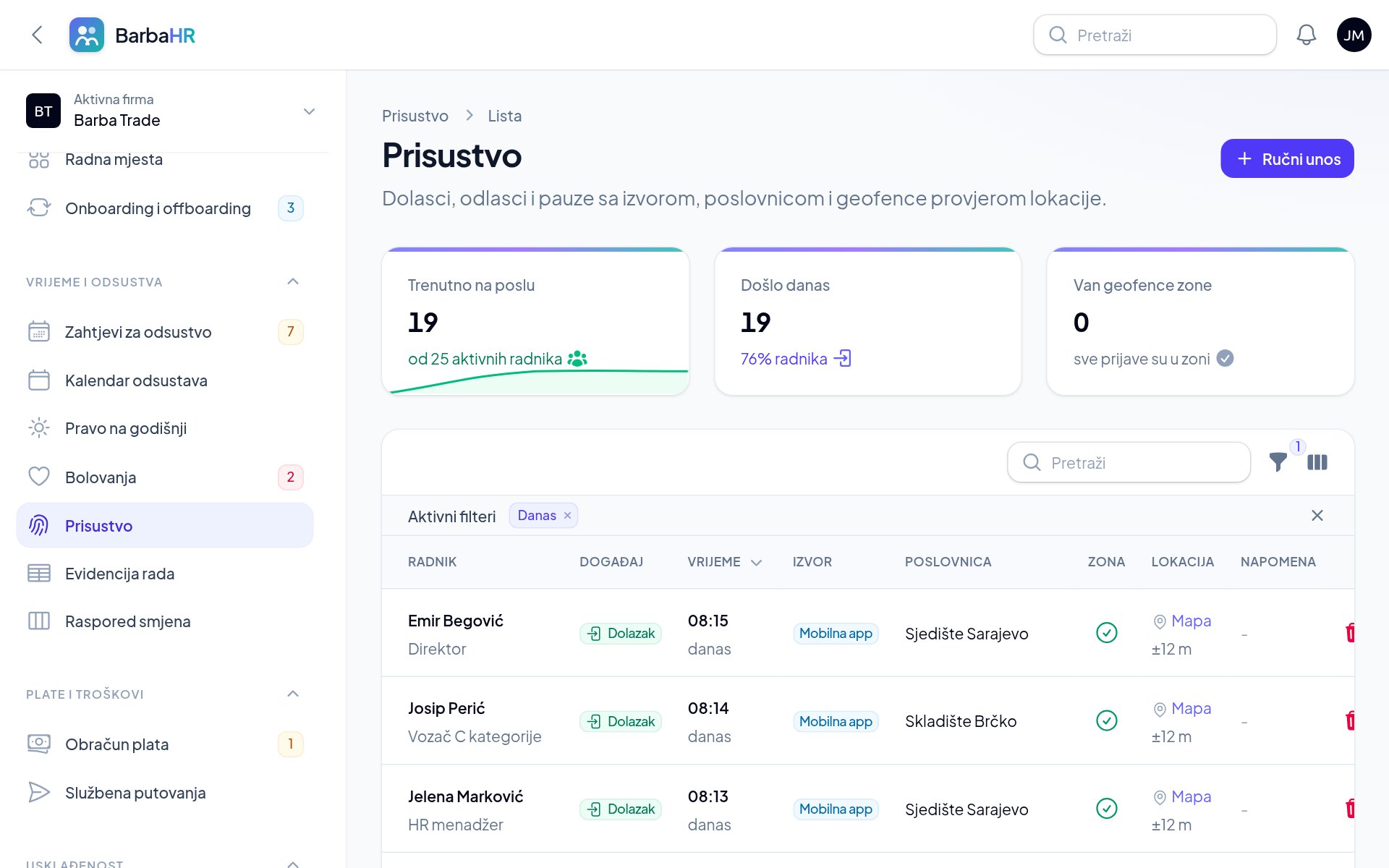Click Trenutno na poslu card

click(x=535, y=321)
